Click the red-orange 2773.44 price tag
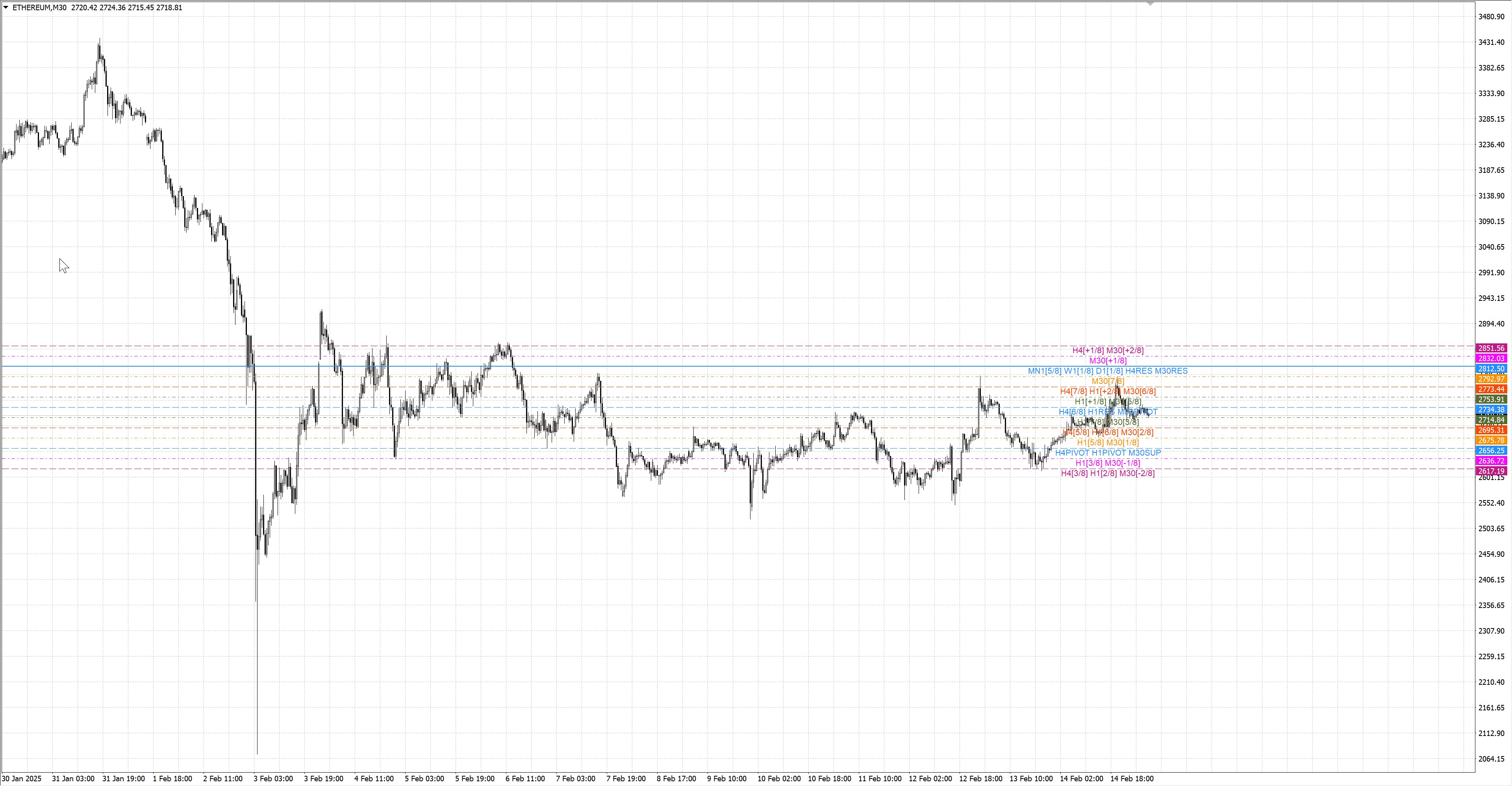The width and height of the screenshot is (1512, 786). (x=1491, y=389)
